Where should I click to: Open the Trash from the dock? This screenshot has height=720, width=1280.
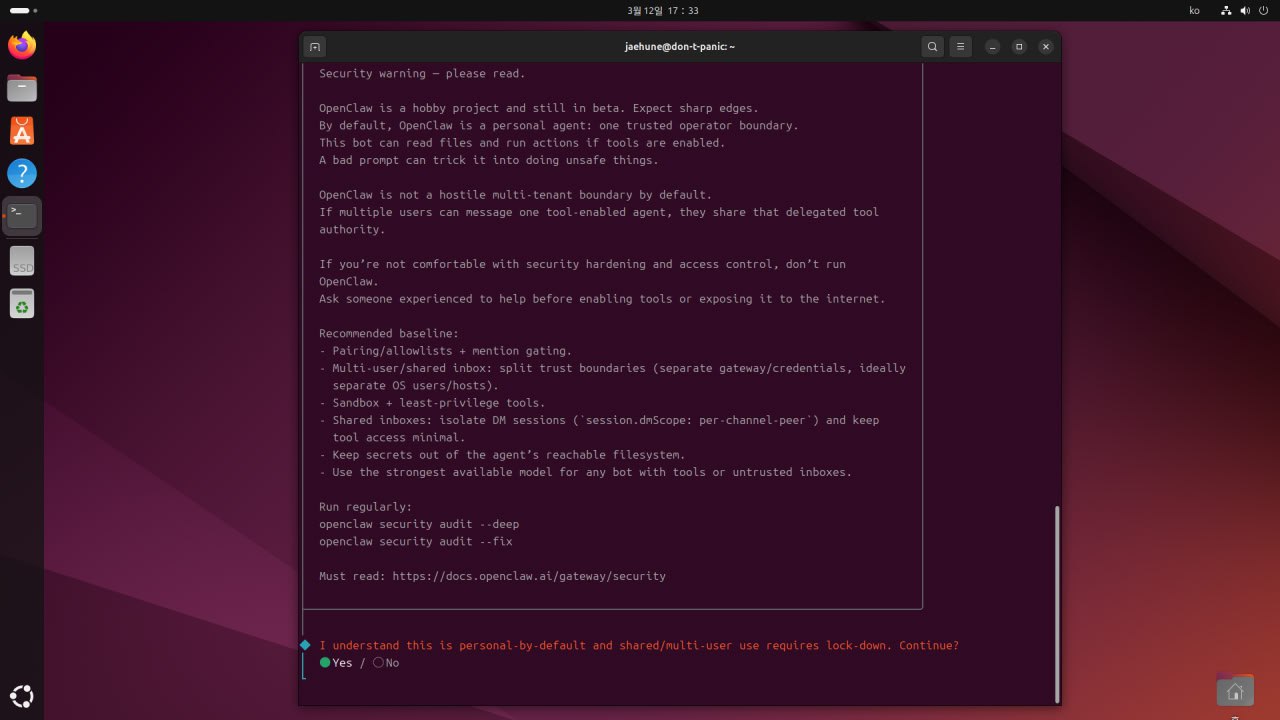[22, 303]
